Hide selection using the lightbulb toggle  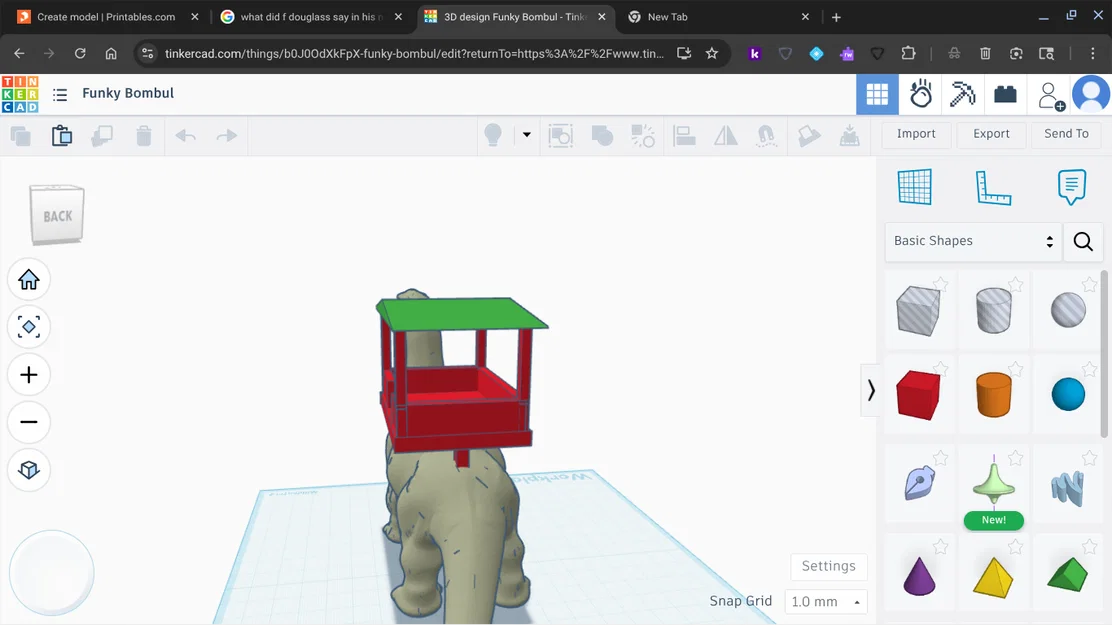493,135
